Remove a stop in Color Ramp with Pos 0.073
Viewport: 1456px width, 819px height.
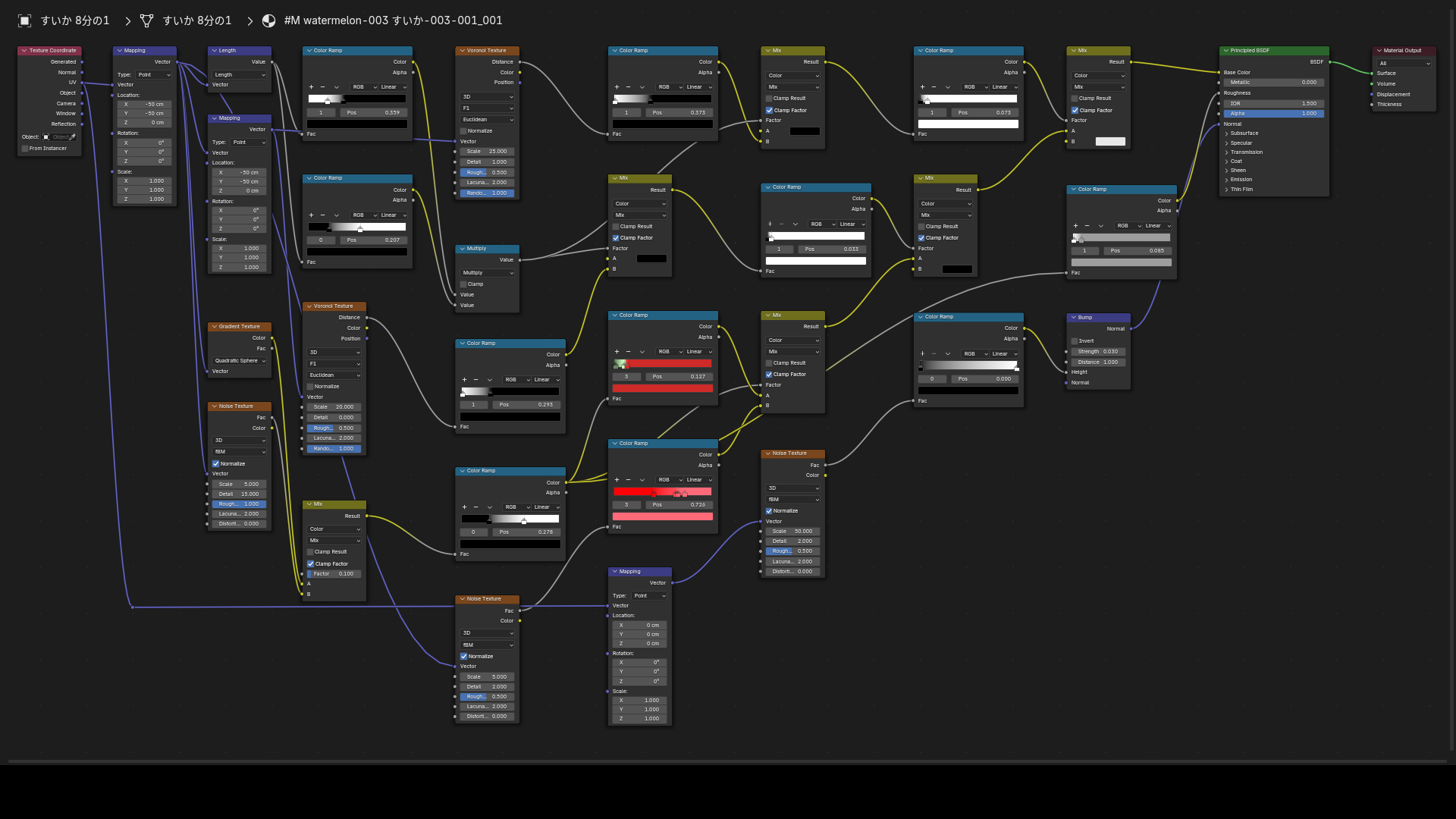click(x=934, y=87)
